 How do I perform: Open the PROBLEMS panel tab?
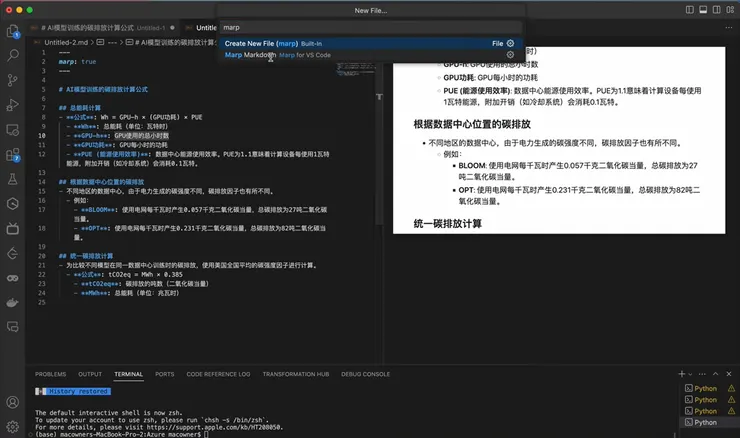[x=50, y=374]
